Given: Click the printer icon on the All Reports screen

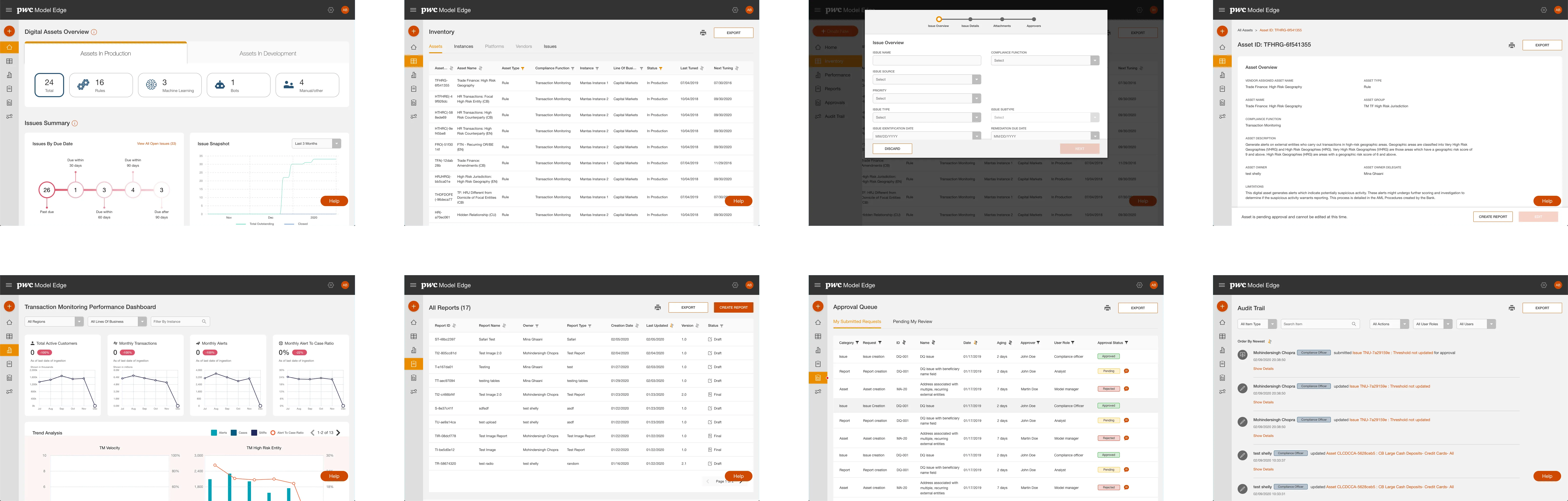Looking at the screenshot, I should pos(657,307).
